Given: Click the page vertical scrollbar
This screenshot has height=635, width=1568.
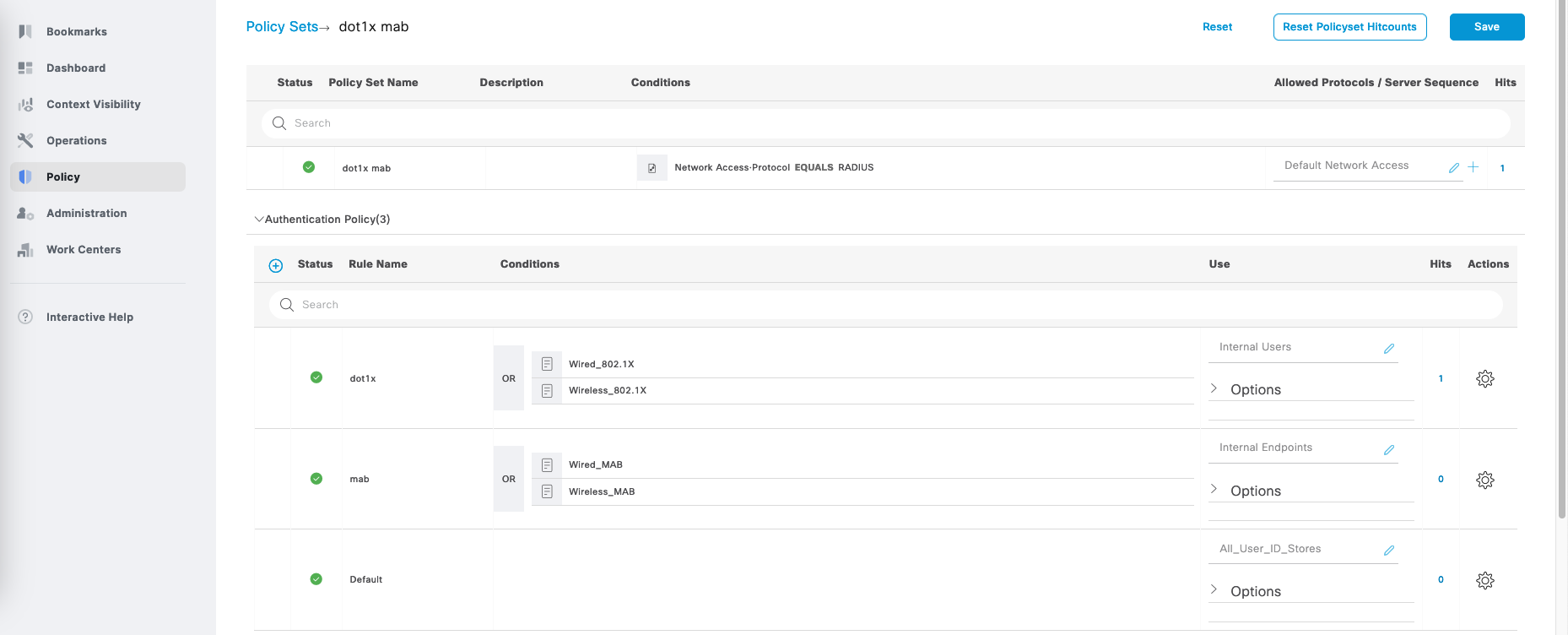Looking at the screenshot, I should click(x=1561, y=253).
